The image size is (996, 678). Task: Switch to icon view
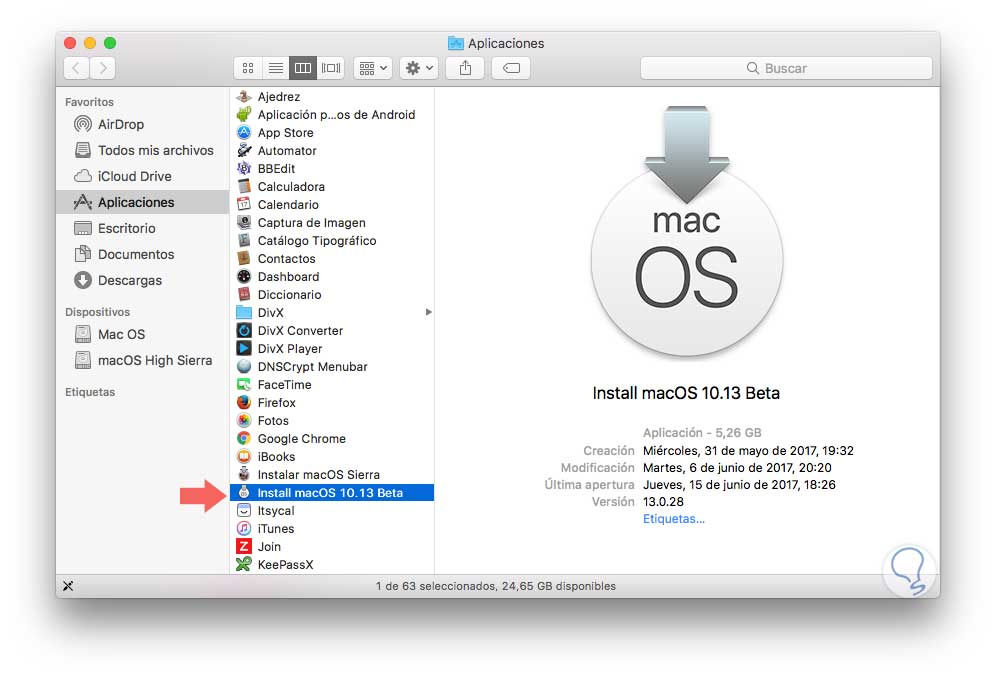248,68
